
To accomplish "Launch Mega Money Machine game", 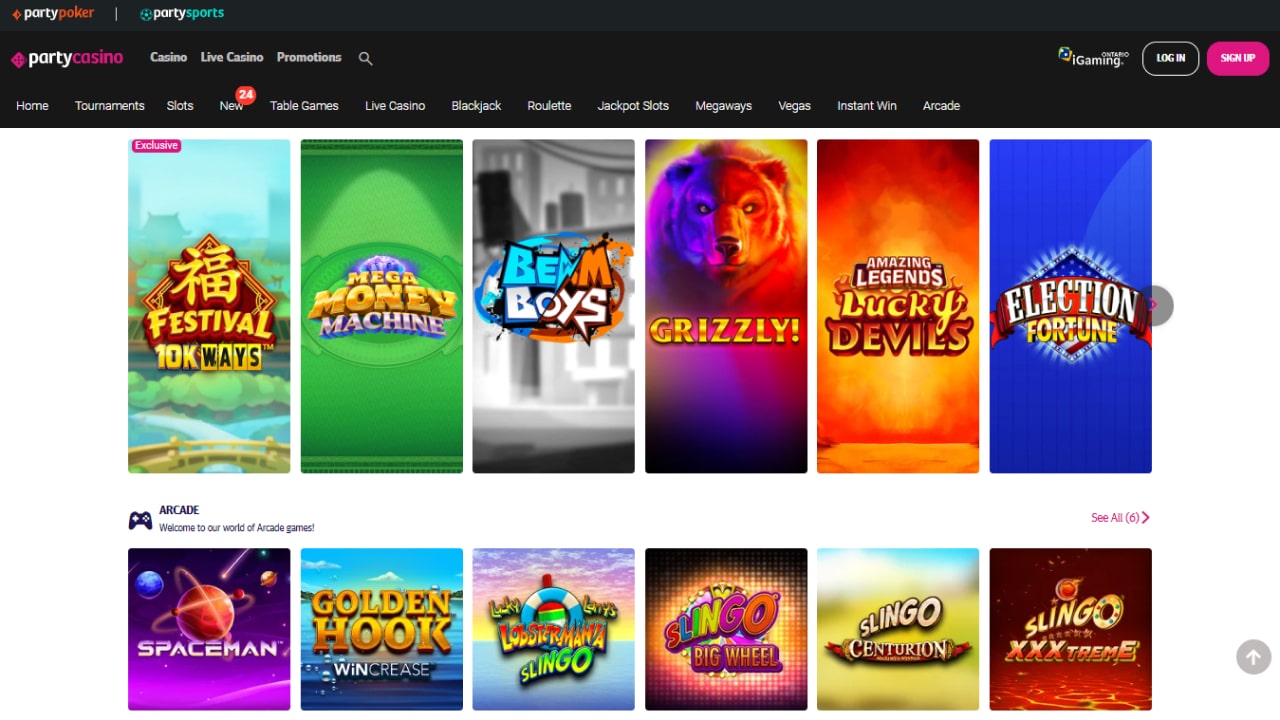I will pos(382,306).
